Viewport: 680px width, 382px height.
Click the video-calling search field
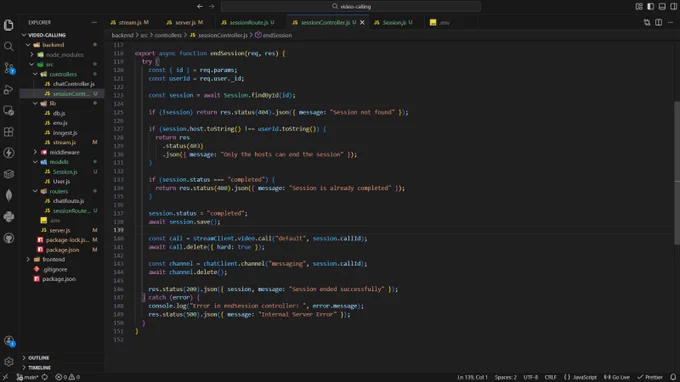coord(351,7)
